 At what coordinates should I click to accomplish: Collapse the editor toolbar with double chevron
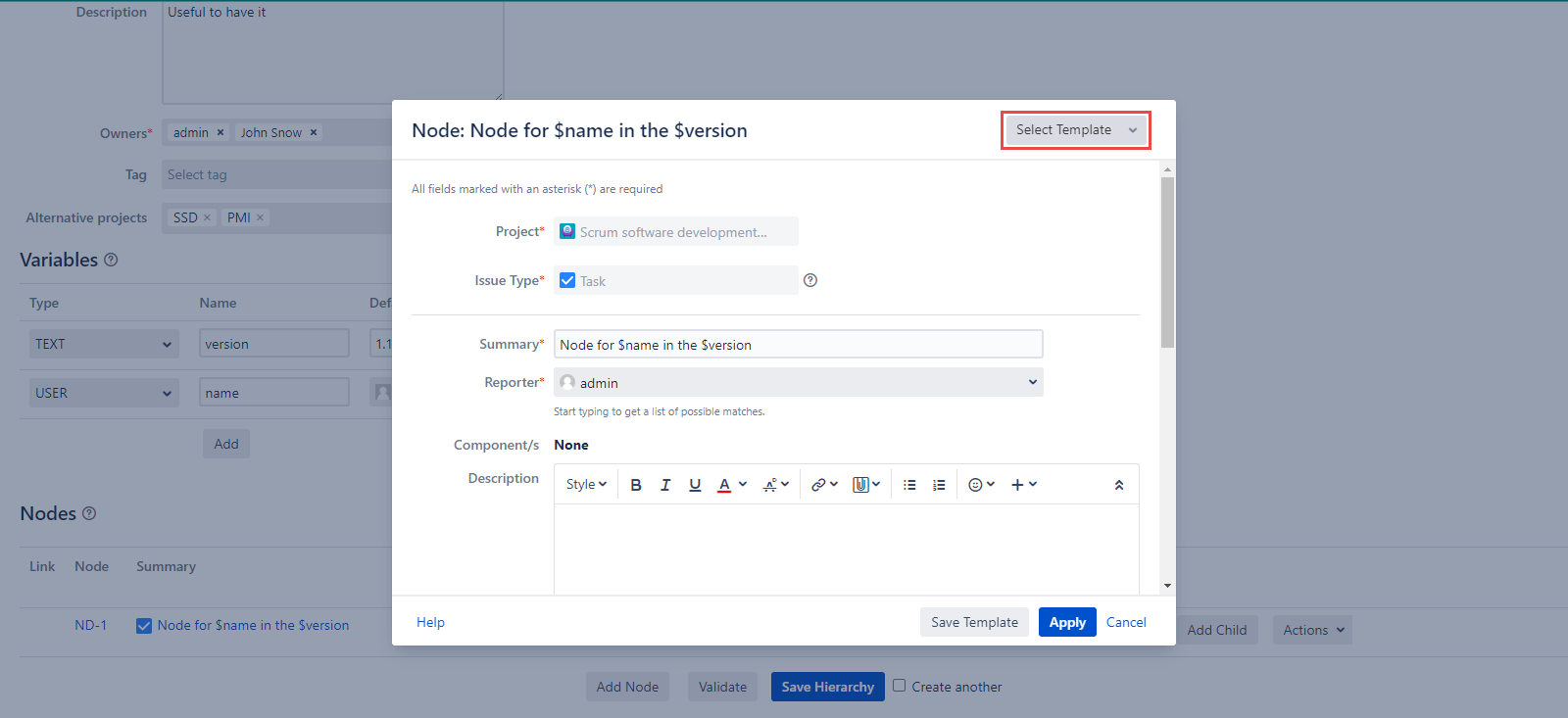(1119, 485)
